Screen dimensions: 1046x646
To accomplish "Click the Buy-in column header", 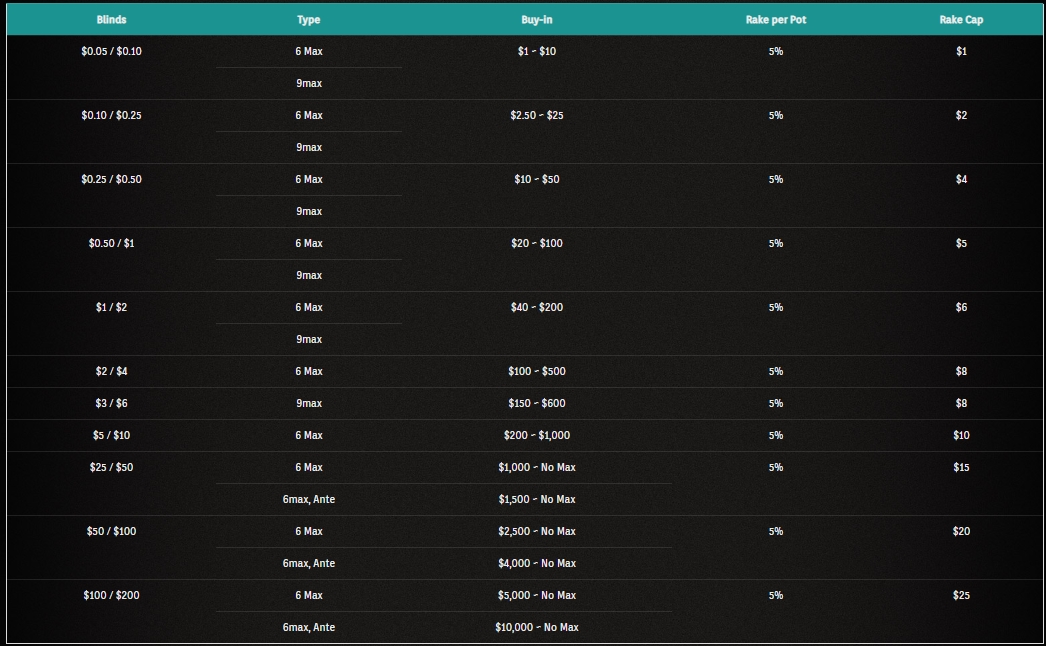I will [537, 19].
